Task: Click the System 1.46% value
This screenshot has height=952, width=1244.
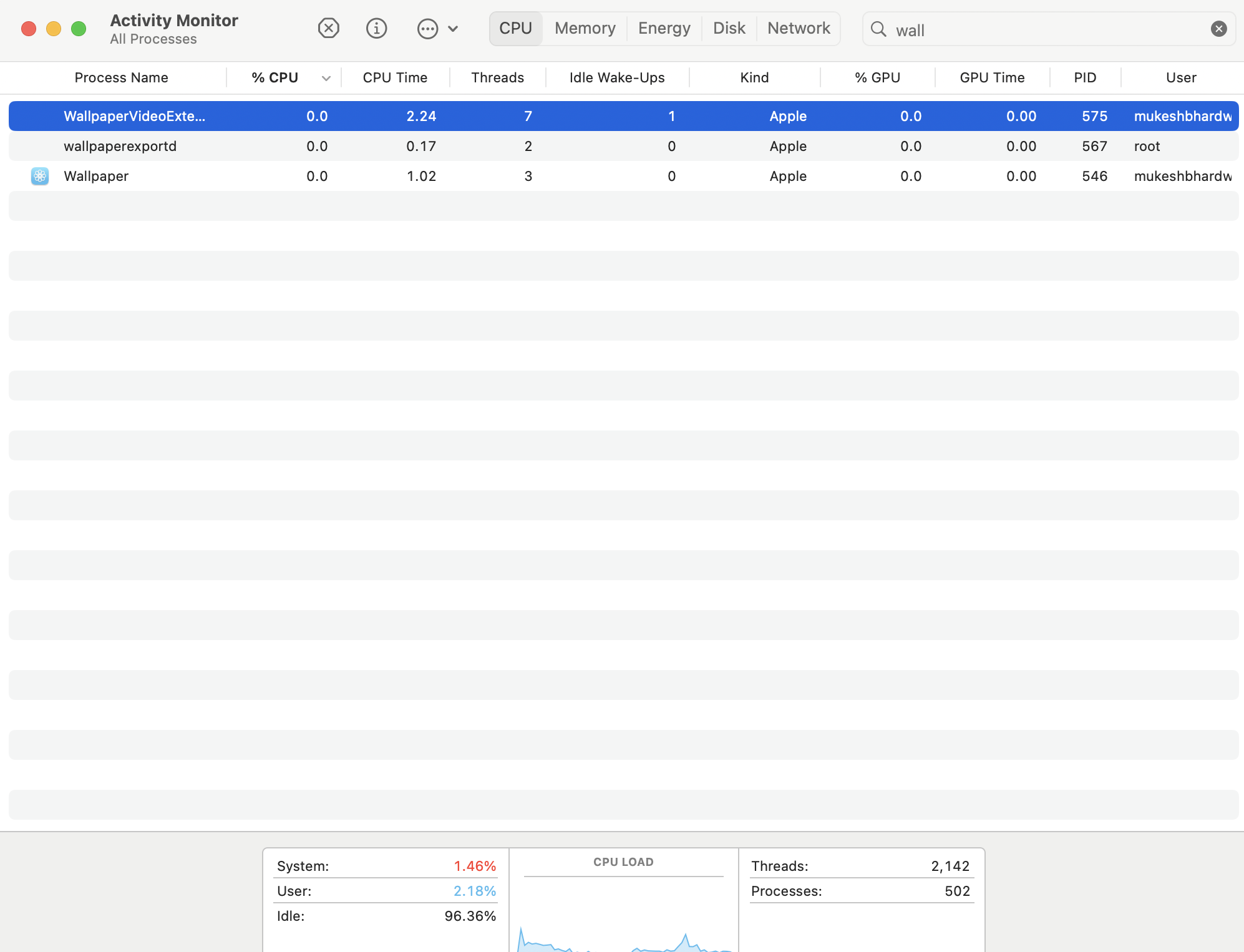Action: (x=475, y=866)
